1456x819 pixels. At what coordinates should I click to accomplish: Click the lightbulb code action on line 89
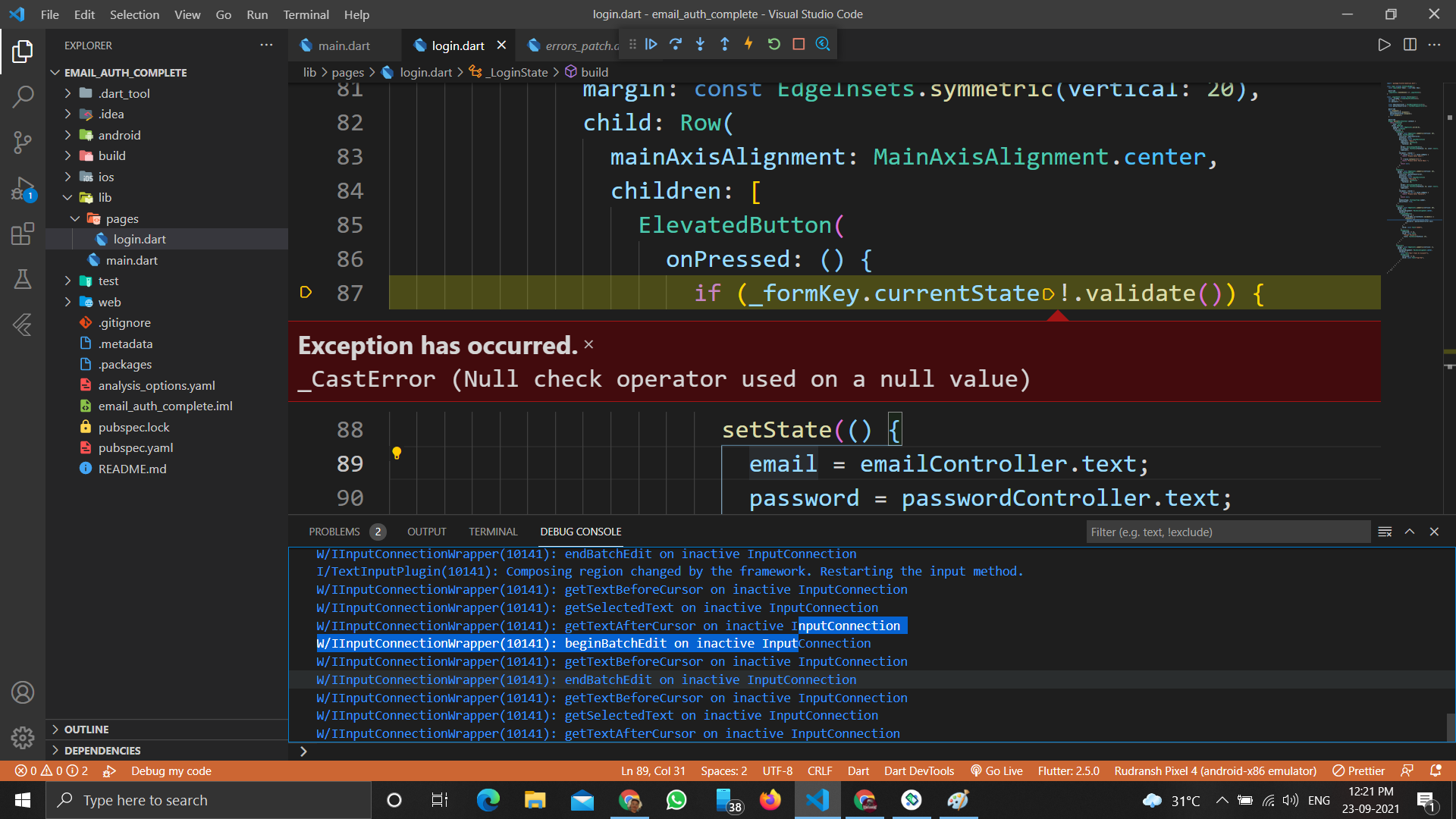tap(397, 453)
